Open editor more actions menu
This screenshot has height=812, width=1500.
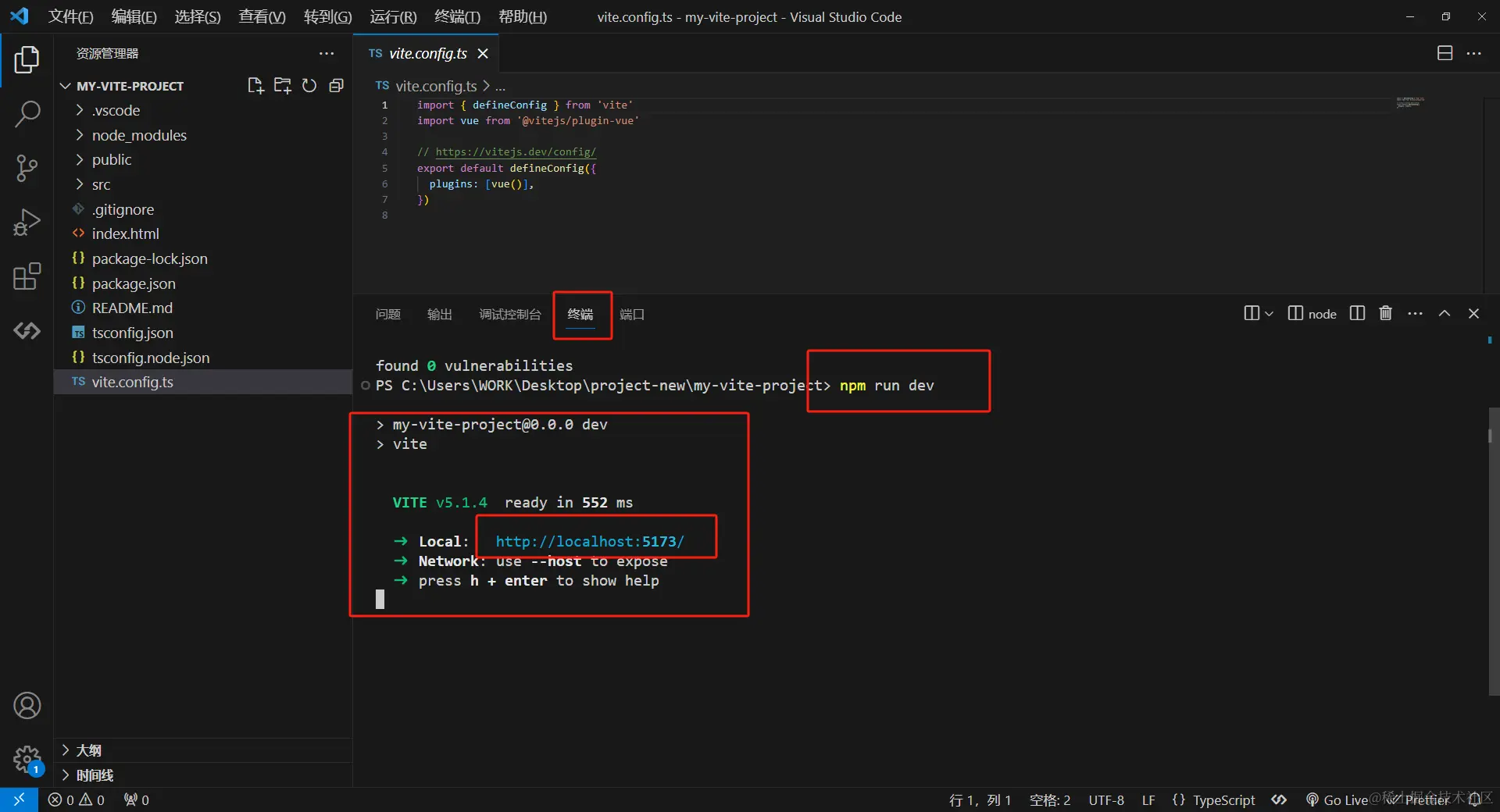(x=1474, y=53)
